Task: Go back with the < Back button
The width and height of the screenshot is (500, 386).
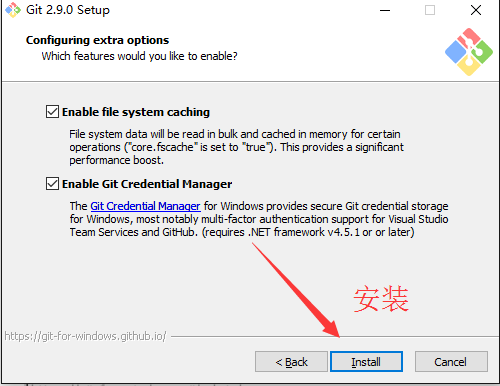Action: [291, 362]
